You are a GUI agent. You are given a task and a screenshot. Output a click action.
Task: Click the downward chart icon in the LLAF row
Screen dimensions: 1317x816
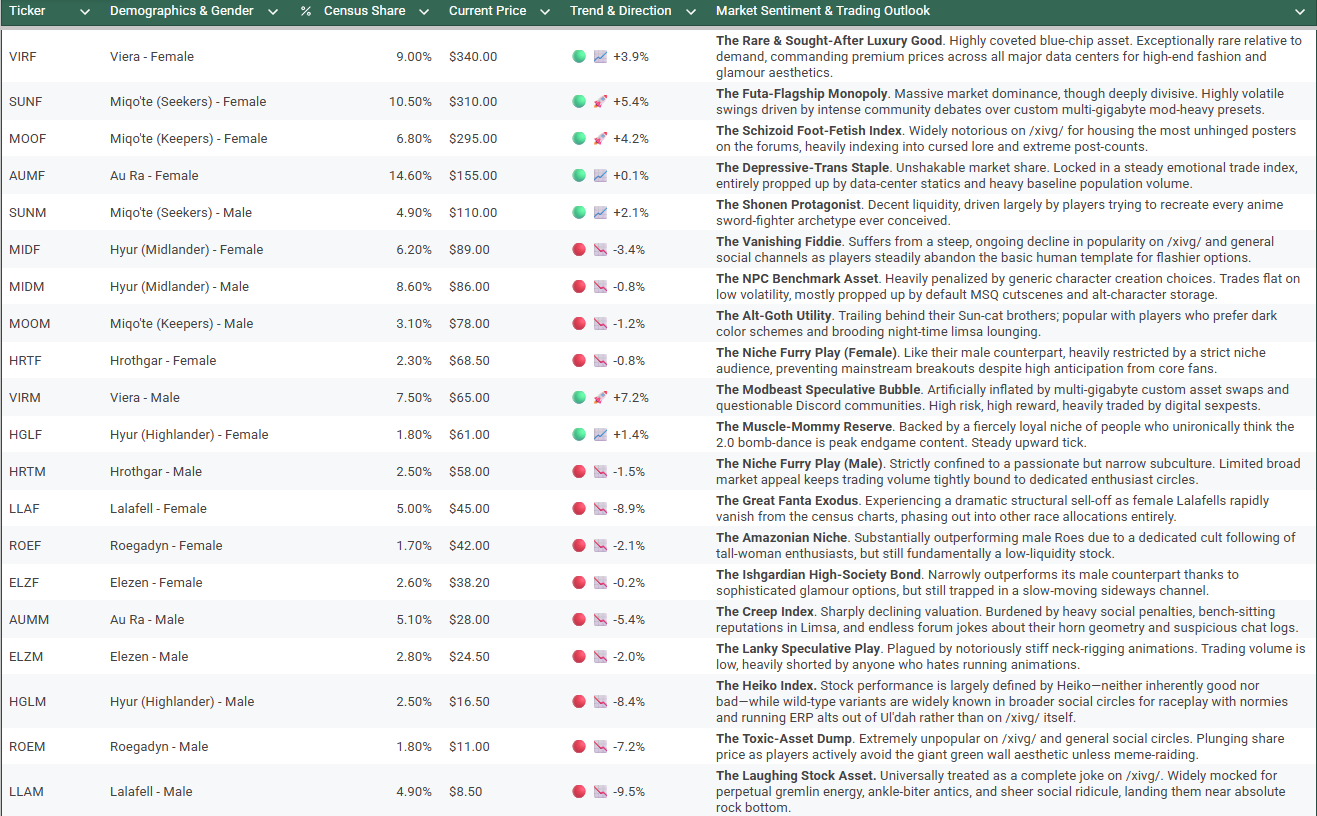600,509
